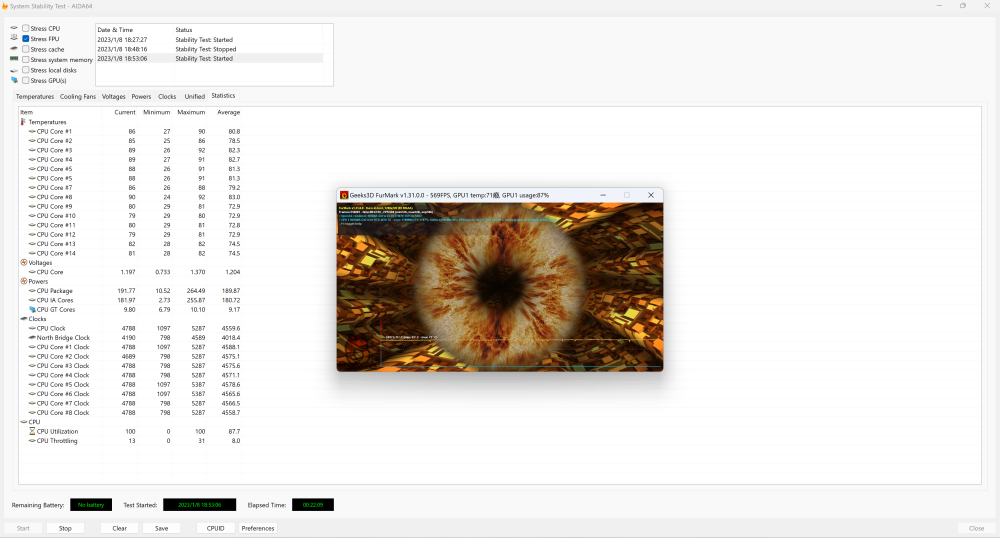Select the highlighted log entry at 18:53:06
This screenshot has height=538, width=1000.
click(x=210, y=59)
